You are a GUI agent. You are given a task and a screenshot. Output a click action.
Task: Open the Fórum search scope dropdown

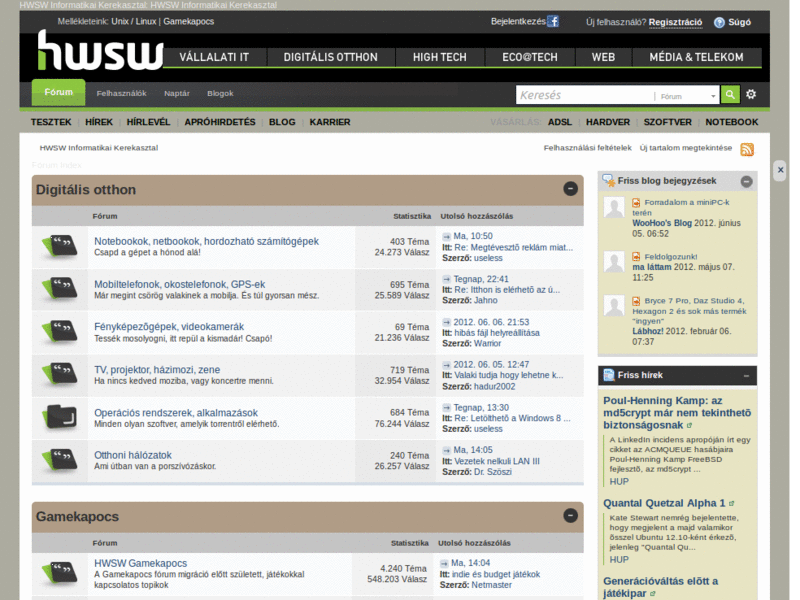point(685,96)
